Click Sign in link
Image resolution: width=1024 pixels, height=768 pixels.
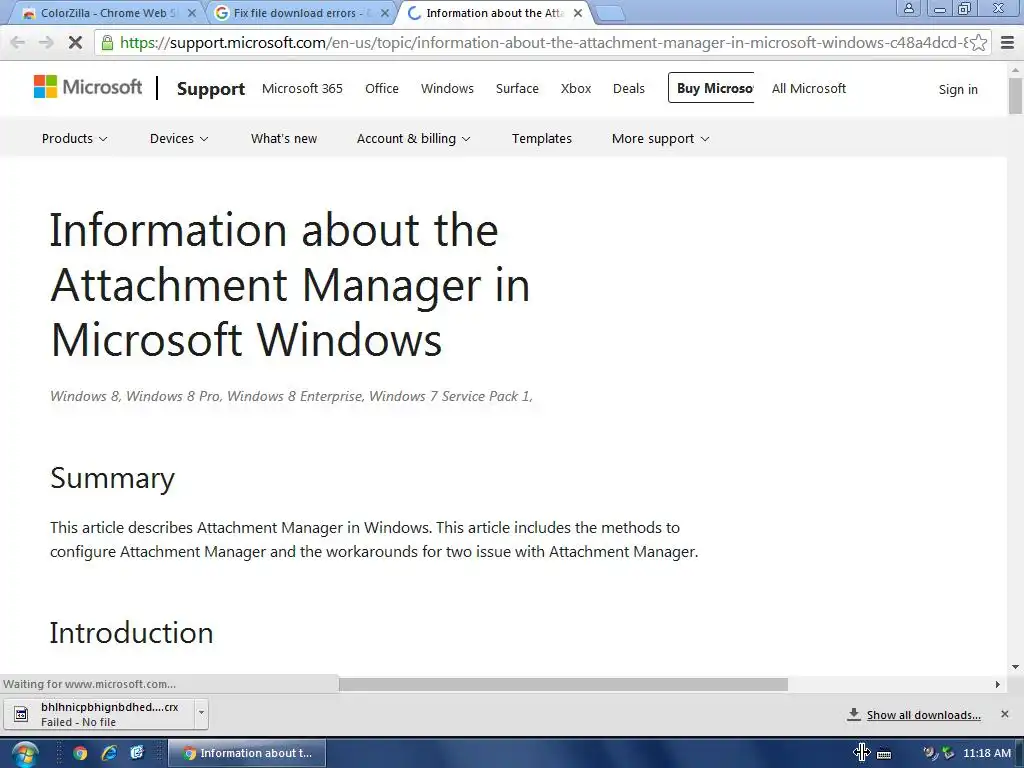point(958,89)
